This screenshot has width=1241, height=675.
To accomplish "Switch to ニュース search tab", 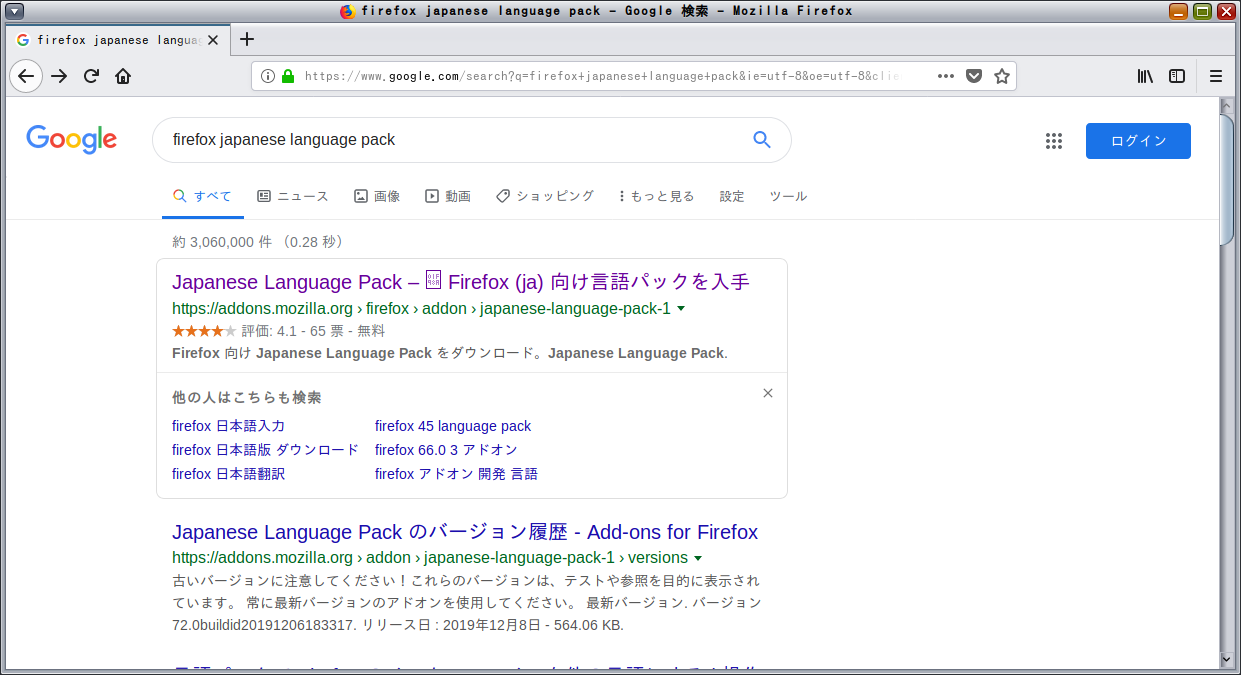I will (293, 196).
